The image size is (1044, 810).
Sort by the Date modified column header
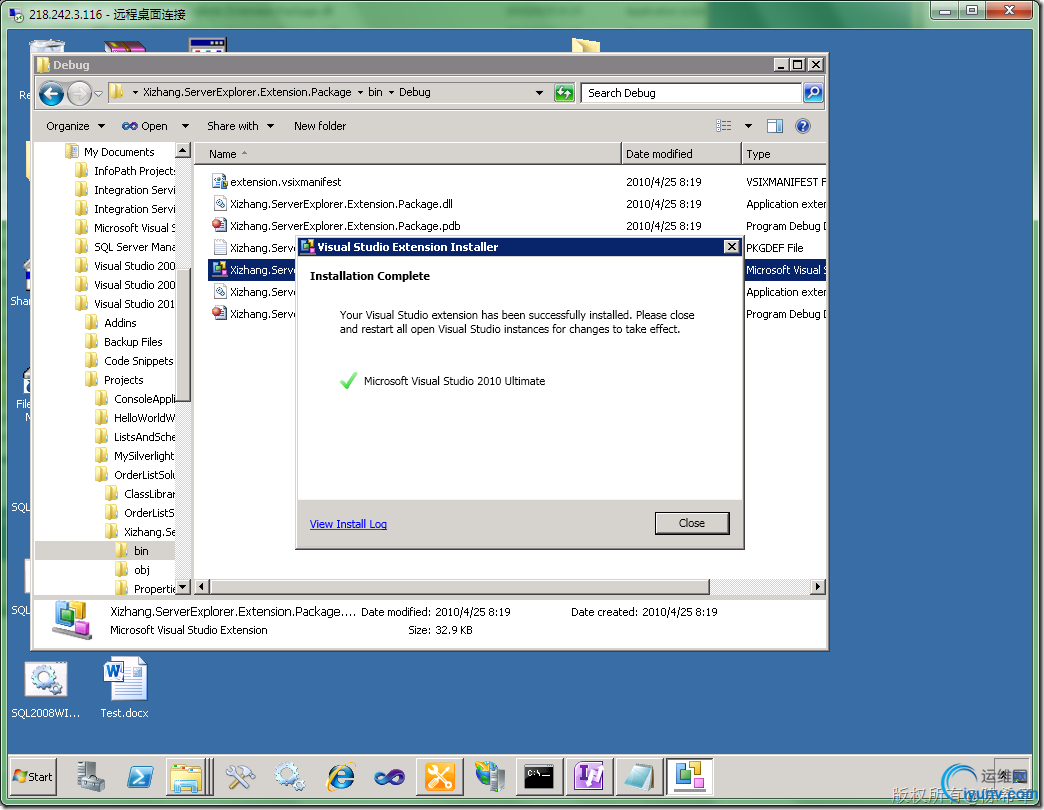point(681,154)
